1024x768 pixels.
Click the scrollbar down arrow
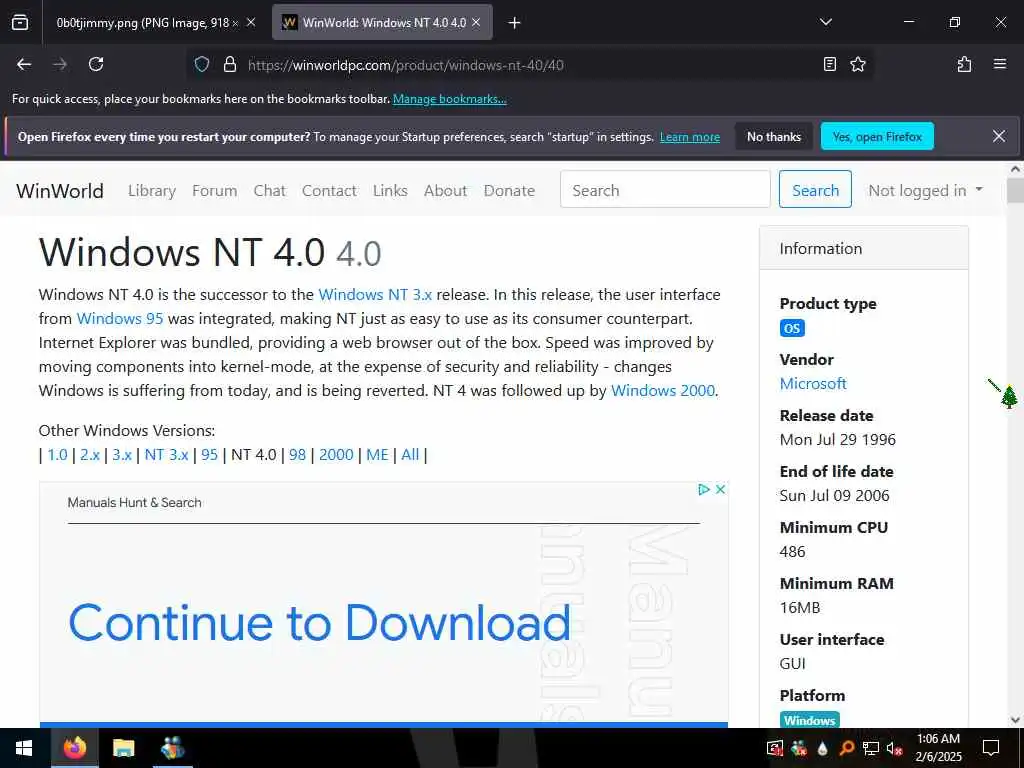1015,720
